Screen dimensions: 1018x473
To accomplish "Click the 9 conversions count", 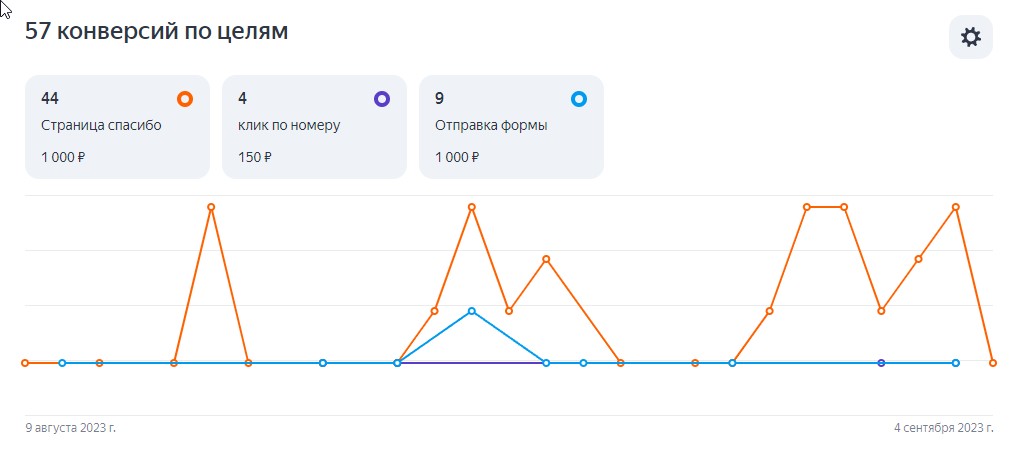I will tap(440, 98).
